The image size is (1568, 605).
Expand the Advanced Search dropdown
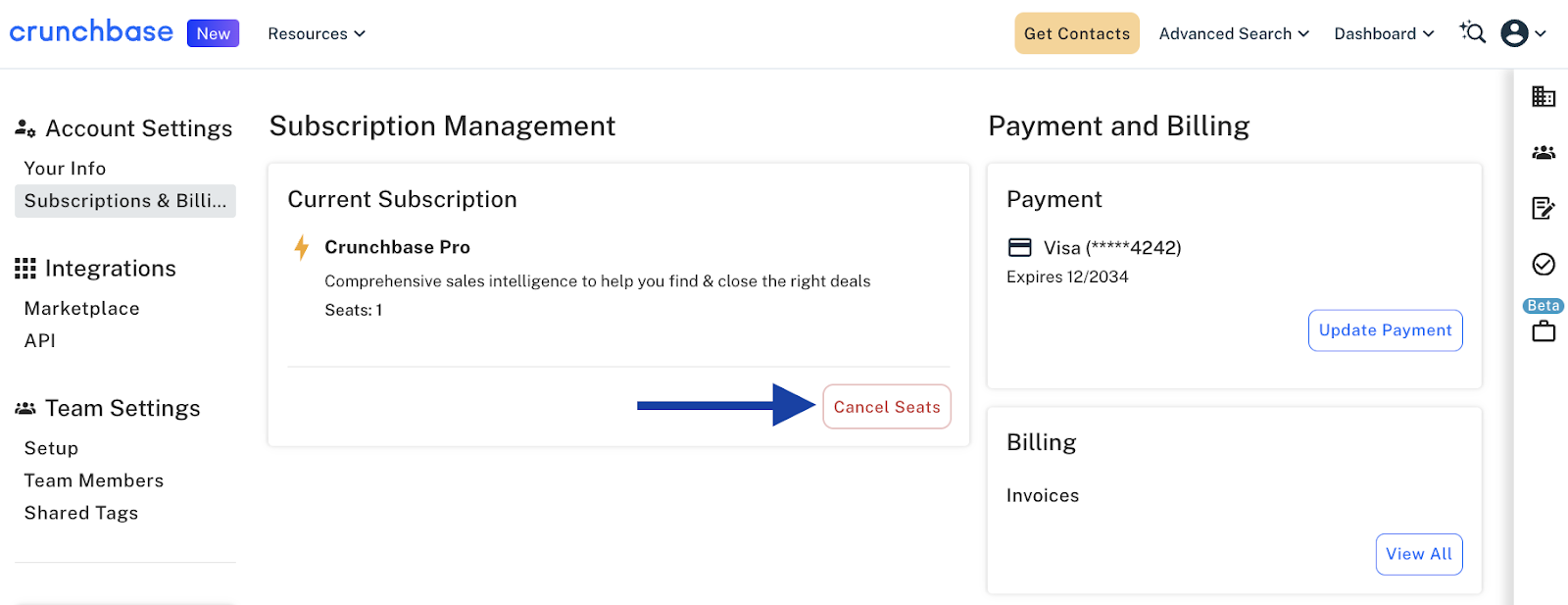(1234, 33)
